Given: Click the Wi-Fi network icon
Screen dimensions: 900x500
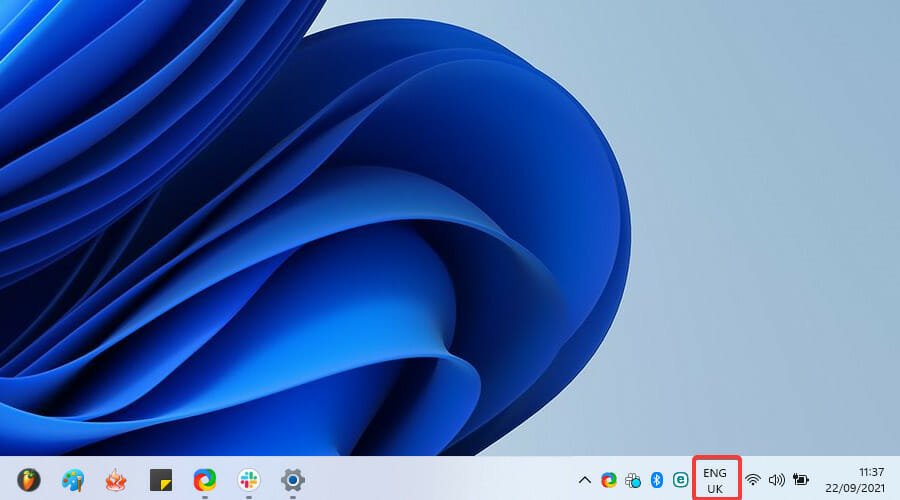Looking at the screenshot, I should coord(753,480).
